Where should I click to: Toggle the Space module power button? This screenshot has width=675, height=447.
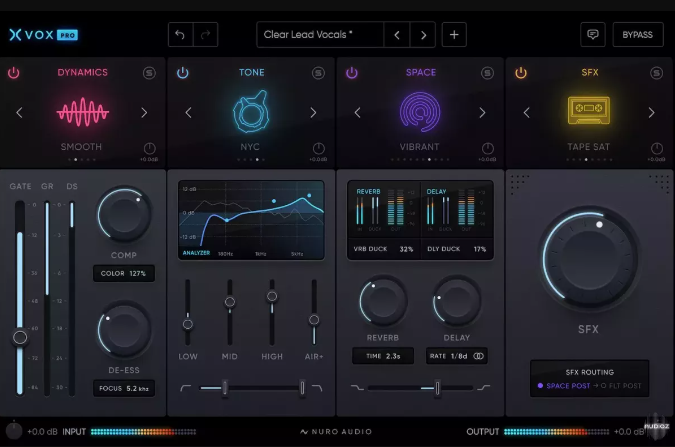click(352, 73)
